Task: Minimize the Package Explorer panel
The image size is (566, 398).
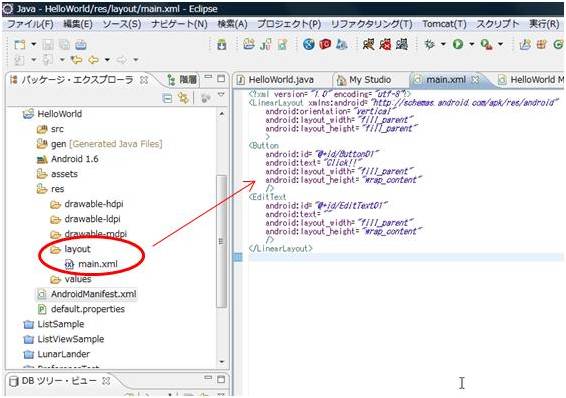Action: [208, 76]
